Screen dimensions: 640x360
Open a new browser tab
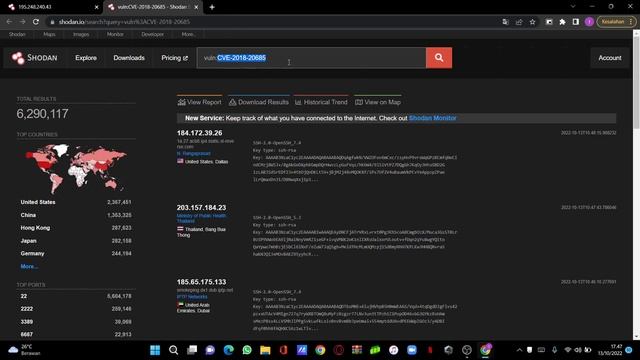point(212,7)
